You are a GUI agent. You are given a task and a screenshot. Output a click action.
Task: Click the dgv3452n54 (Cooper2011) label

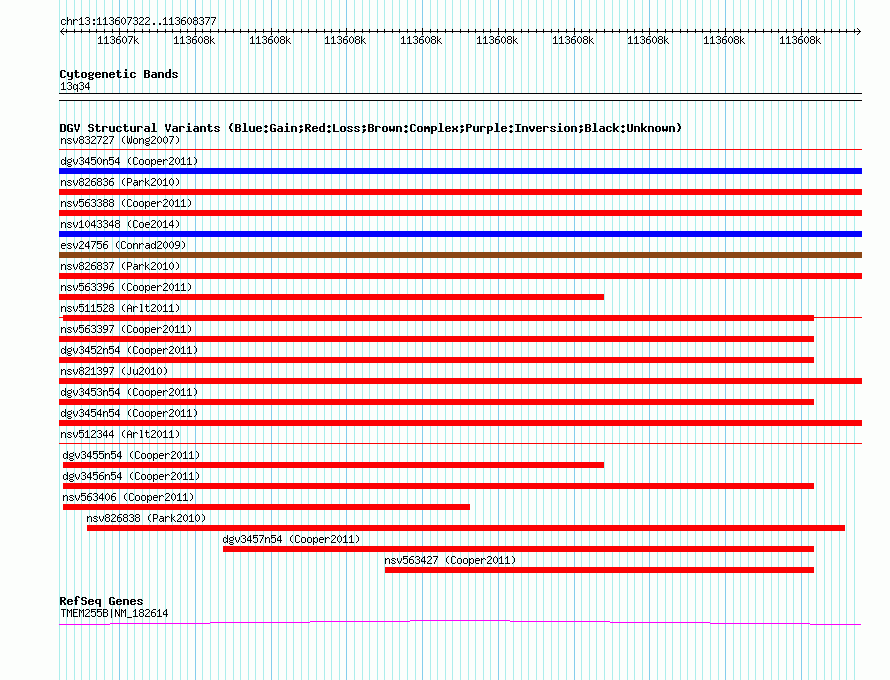[x=129, y=350]
